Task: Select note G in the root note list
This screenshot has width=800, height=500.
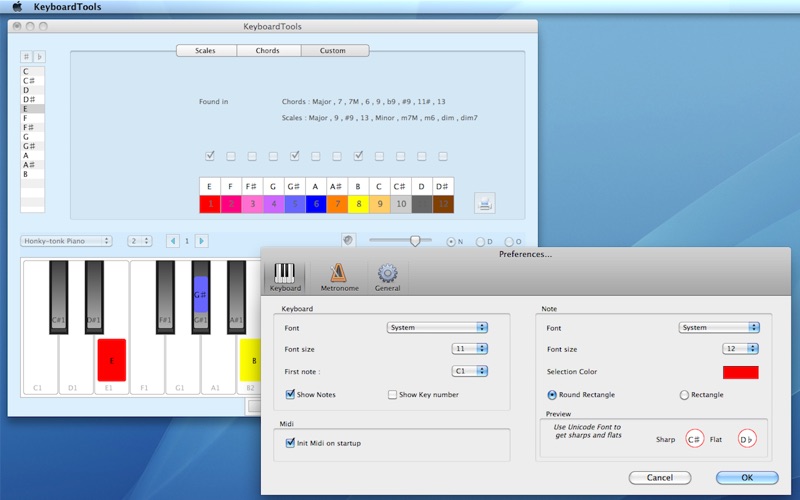Action: pos(32,137)
